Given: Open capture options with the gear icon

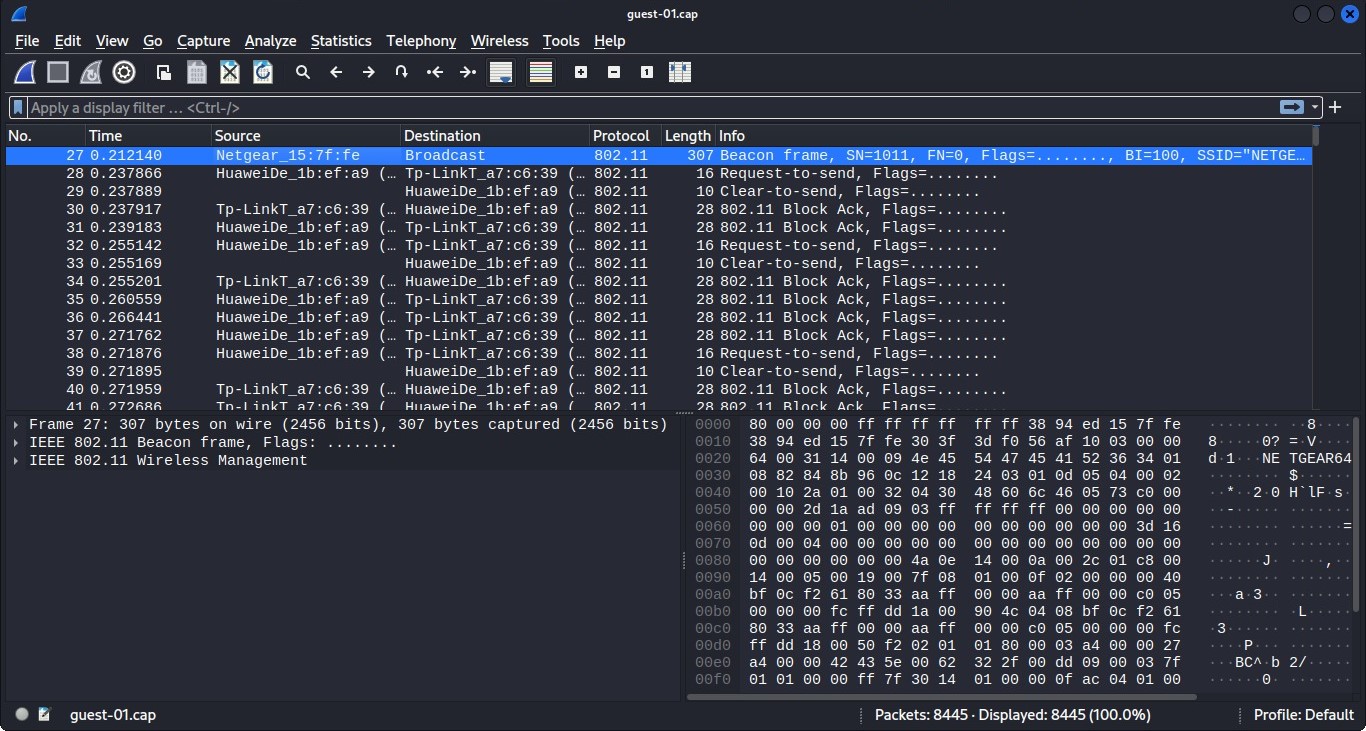Looking at the screenshot, I should click(x=124, y=72).
